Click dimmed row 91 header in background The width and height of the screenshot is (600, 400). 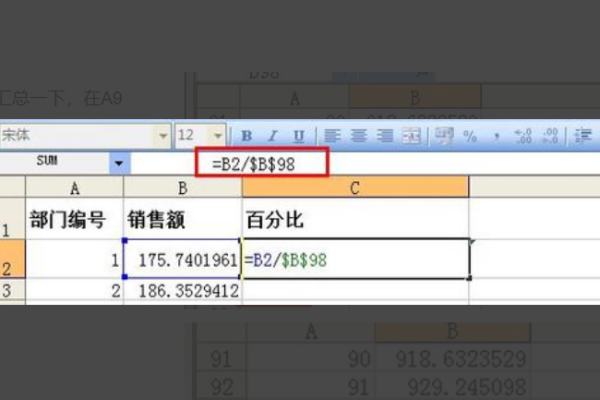click(221, 359)
